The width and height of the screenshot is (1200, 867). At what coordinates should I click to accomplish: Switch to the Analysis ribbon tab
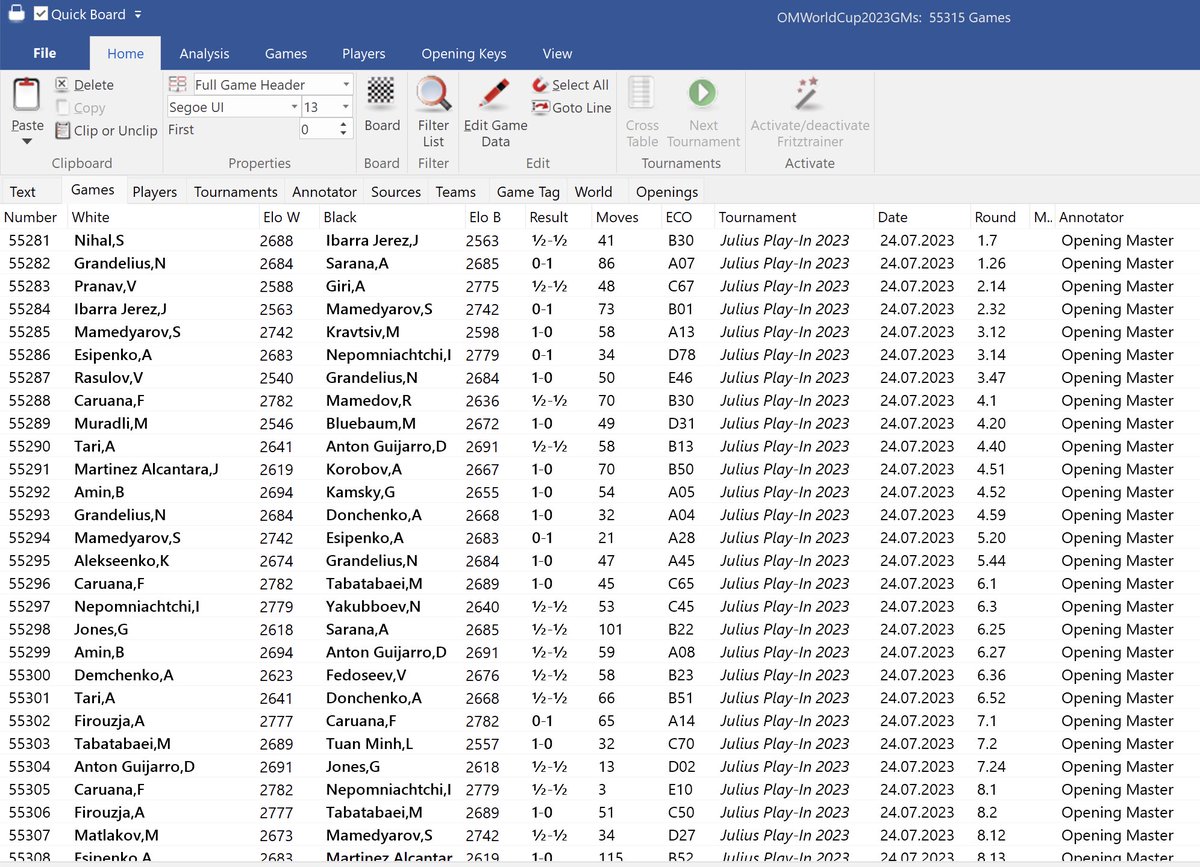204,54
